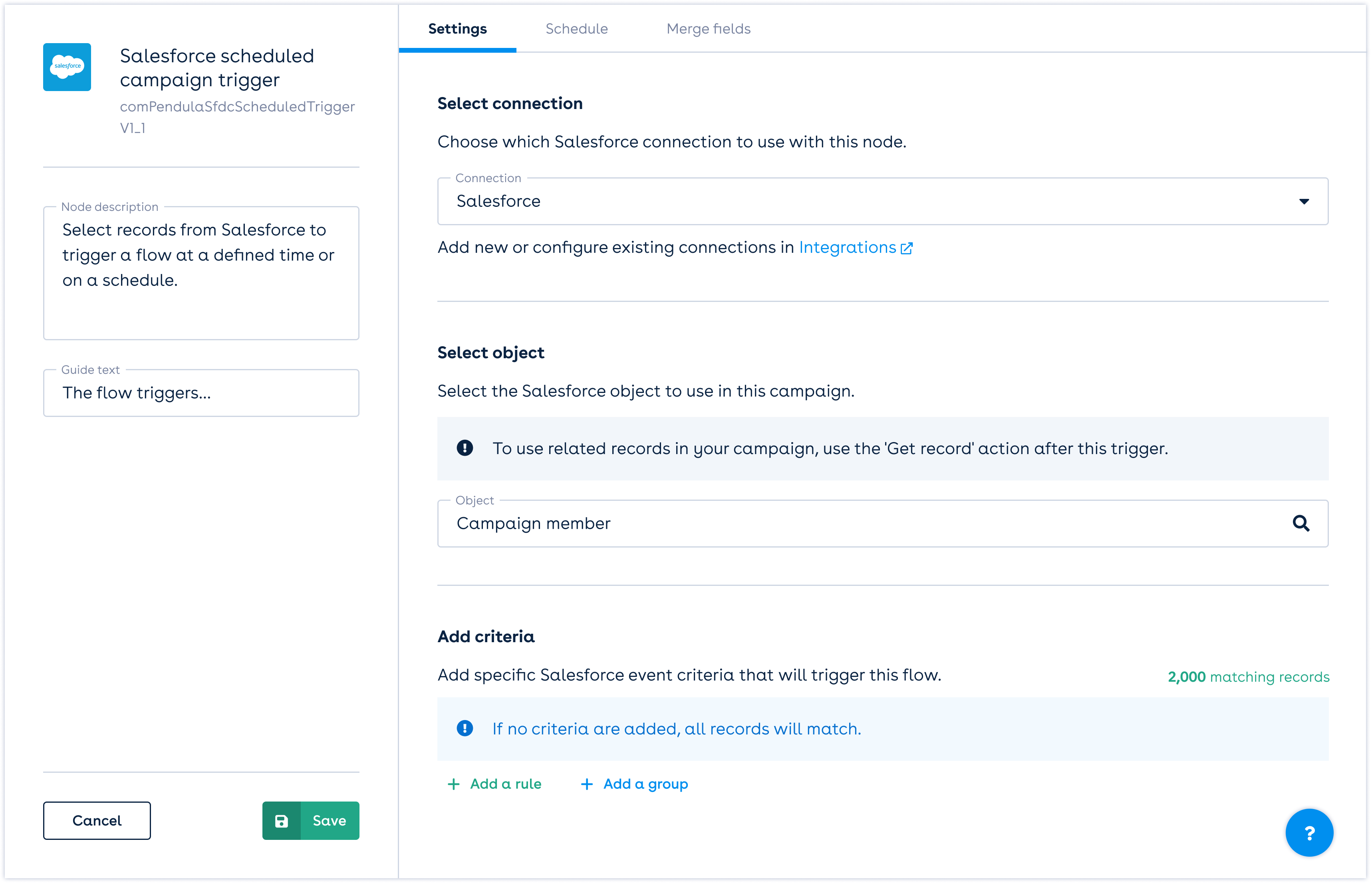The image size is (1372, 883).
Task: Click the plus icon next to Add a rule
Action: [x=453, y=784]
